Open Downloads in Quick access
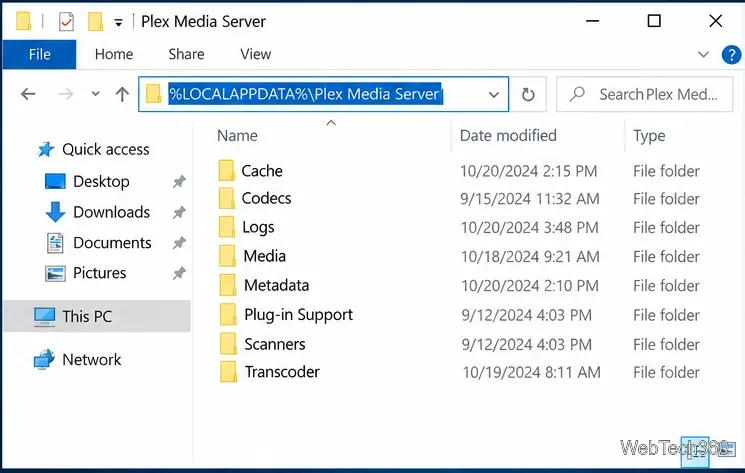Viewport: 745px width, 473px height. coord(112,212)
